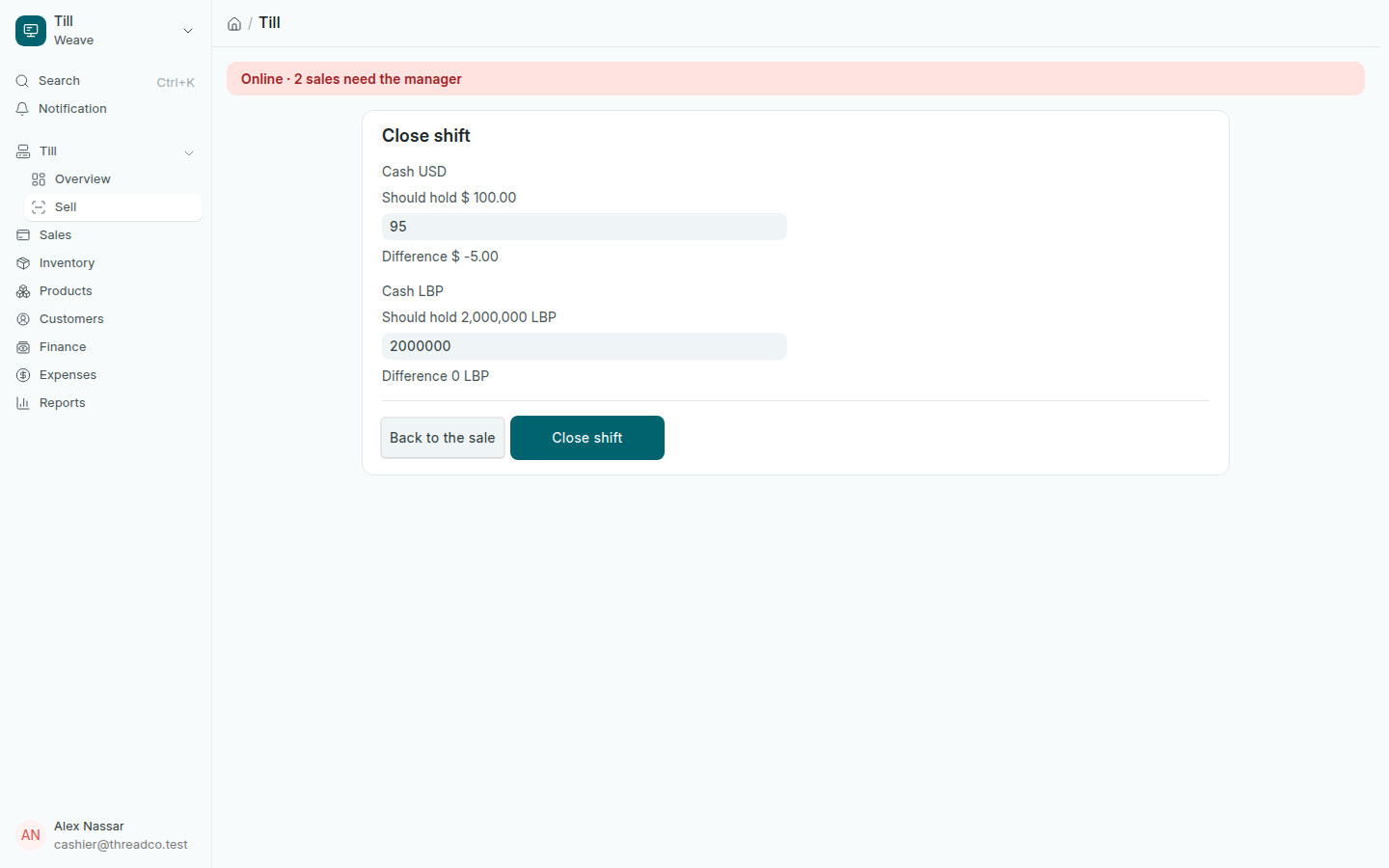Click the Customers person icon
This screenshot has height=868, width=1389.
click(x=23, y=319)
